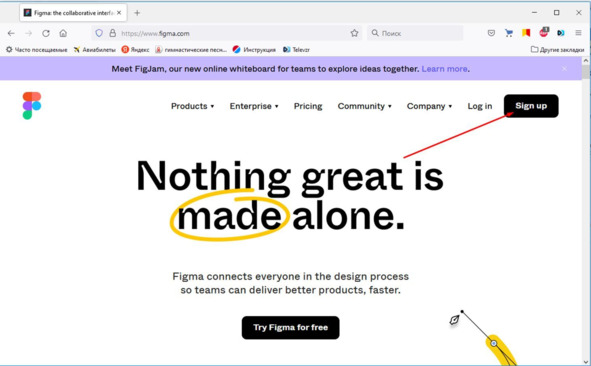Bookmark this page with star icon

[x=354, y=33]
